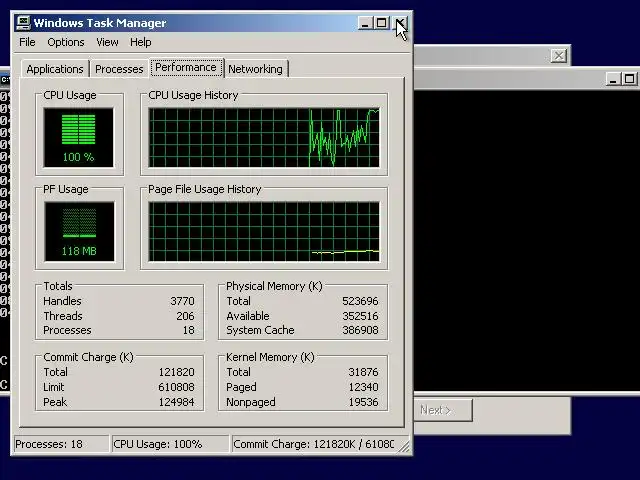Minimize the black console window behind
This screenshot has height=480, width=640.
tap(613, 79)
